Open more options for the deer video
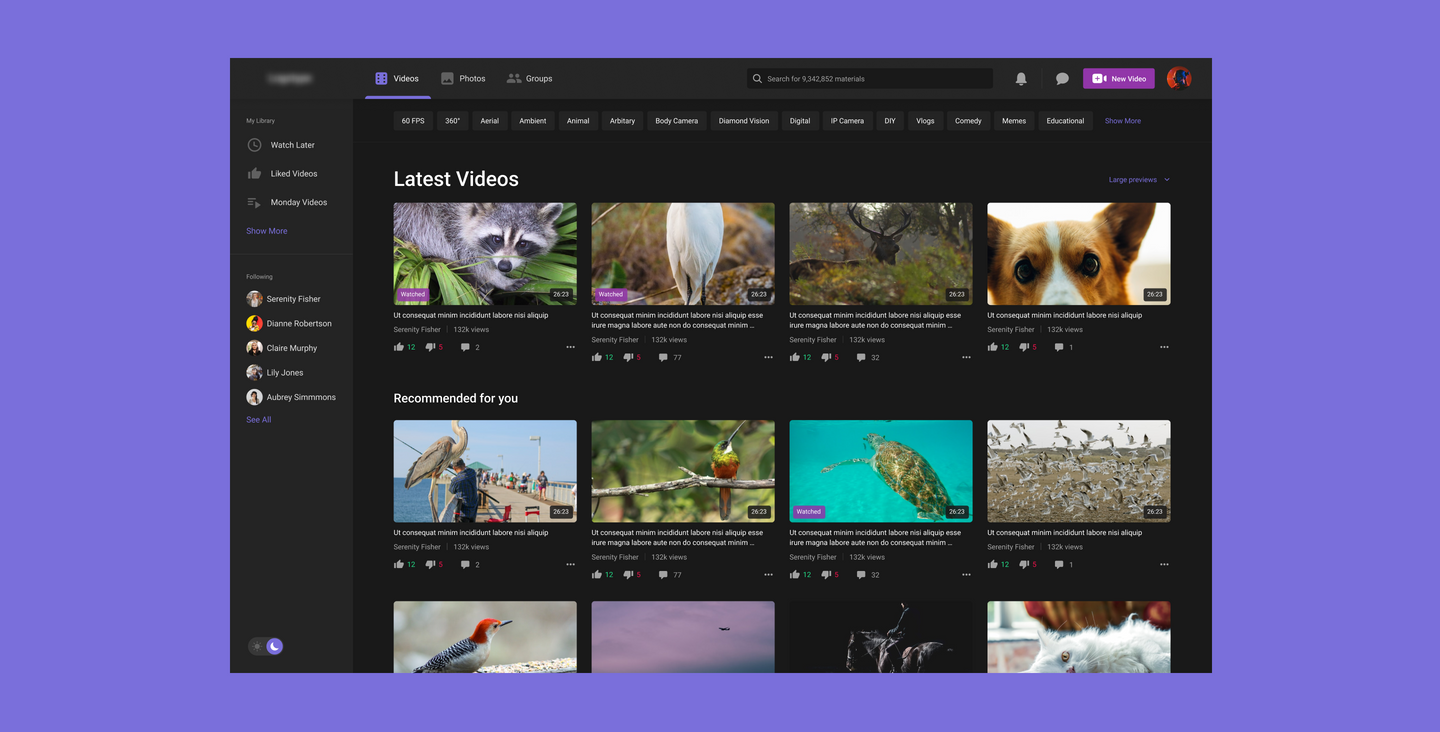The width and height of the screenshot is (1440, 732). pos(966,357)
